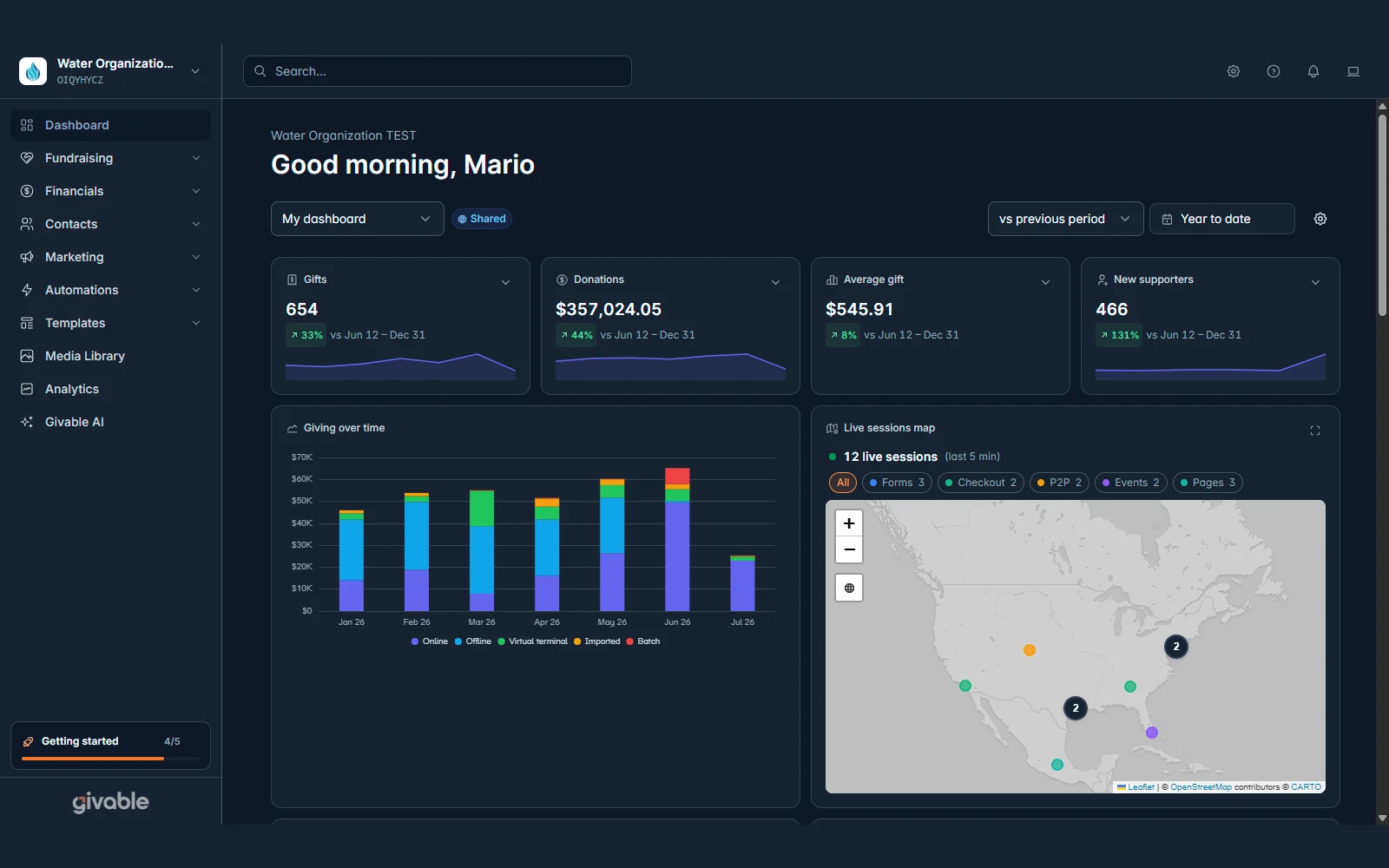Image resolution: width=1389 pixels, height=868 pixels.
Task: Click the vertical page scrollbar
Action: (x=1382, y=215)
